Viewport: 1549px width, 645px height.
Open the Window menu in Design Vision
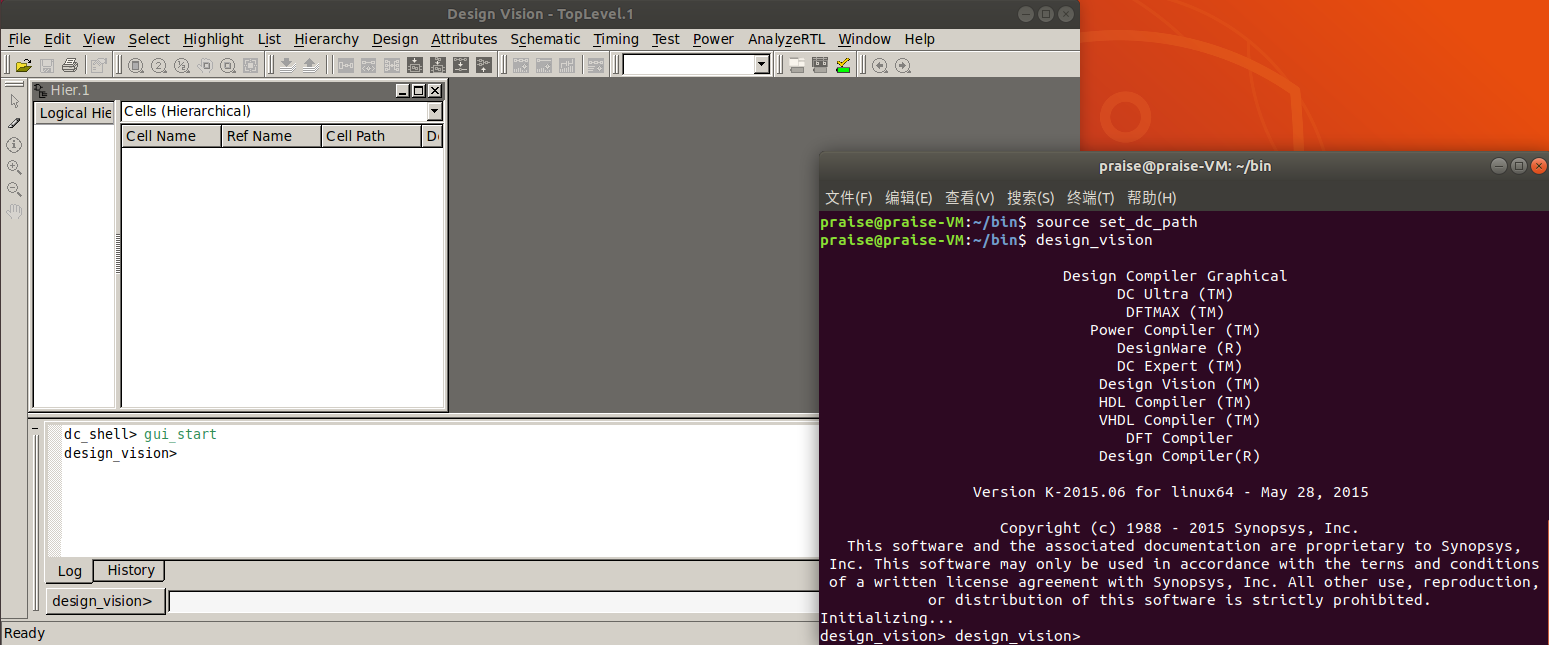(864, 39)
